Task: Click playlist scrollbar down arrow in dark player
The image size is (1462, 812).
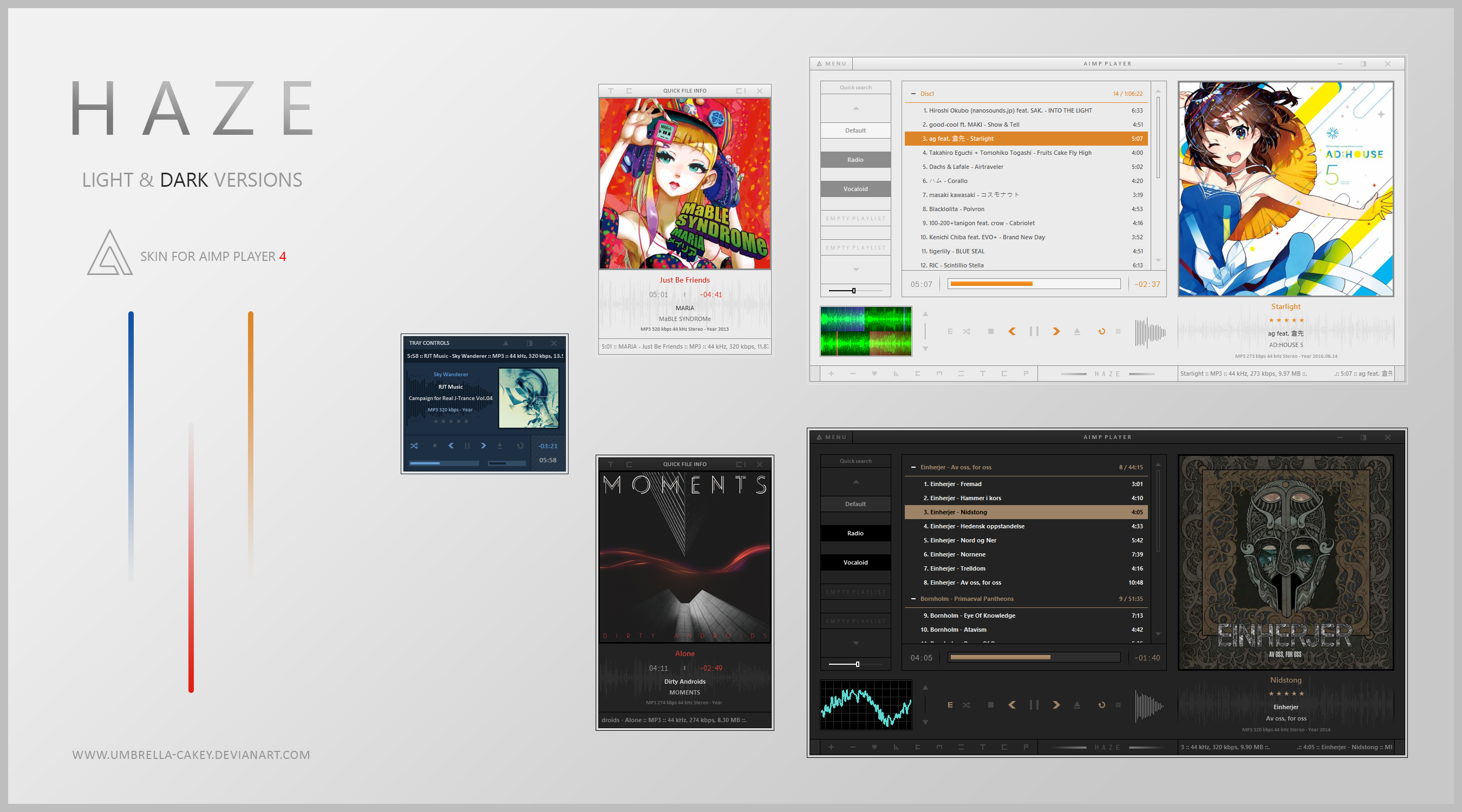Action: [1158, 634]
